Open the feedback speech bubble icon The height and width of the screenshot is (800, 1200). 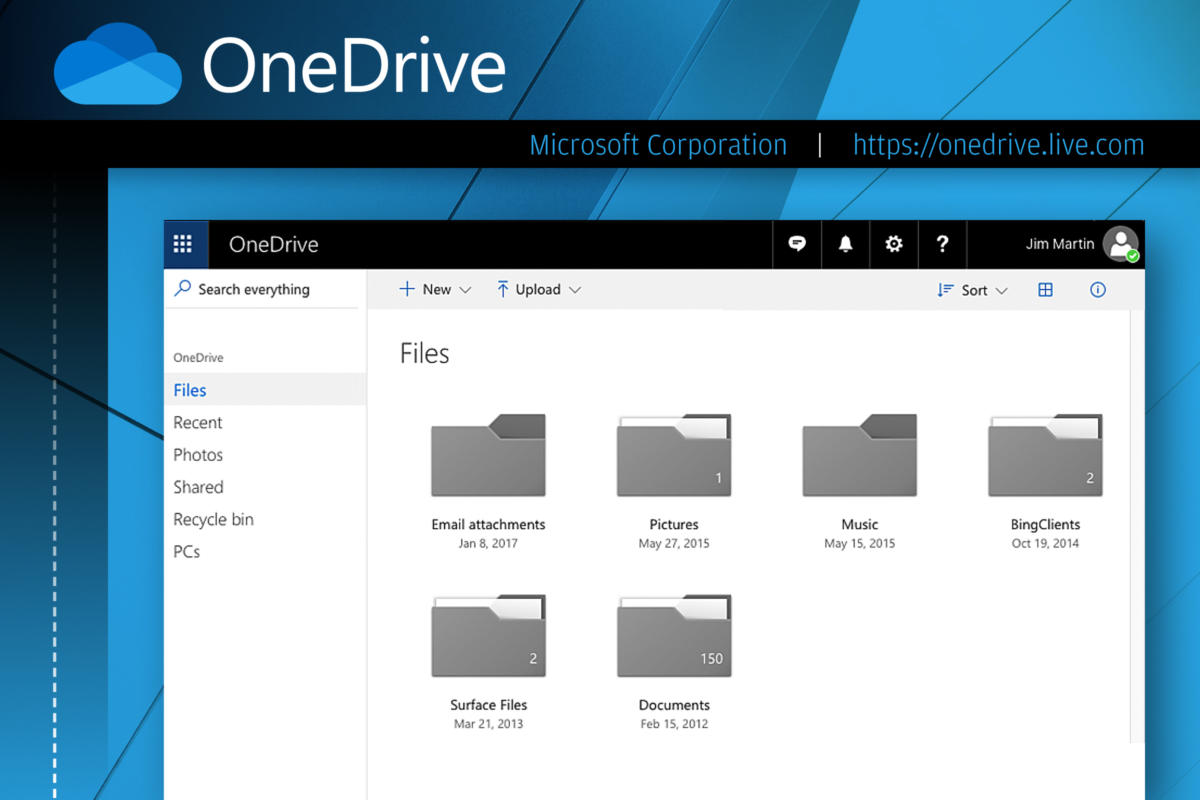pos(796,244)
